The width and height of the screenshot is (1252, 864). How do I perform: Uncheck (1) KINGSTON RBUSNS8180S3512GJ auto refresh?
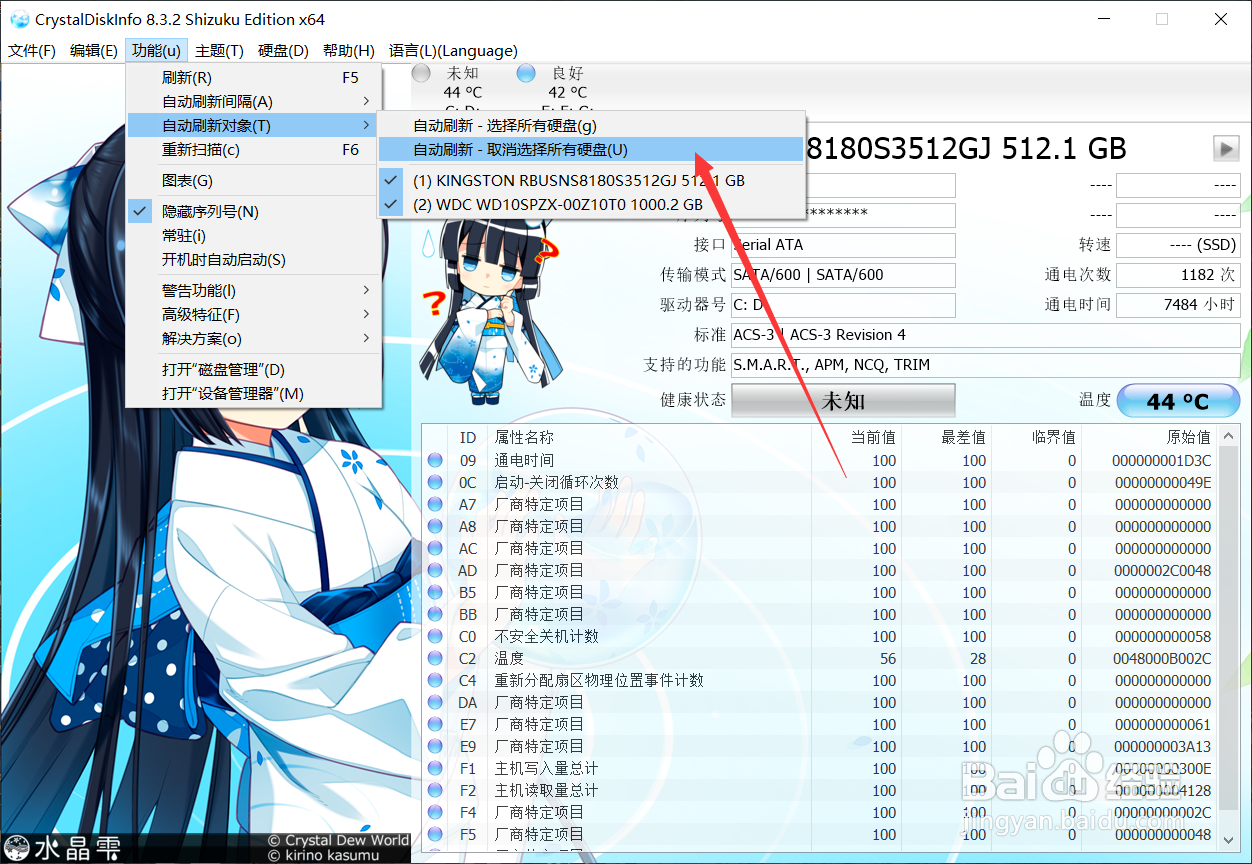(591, 181)
